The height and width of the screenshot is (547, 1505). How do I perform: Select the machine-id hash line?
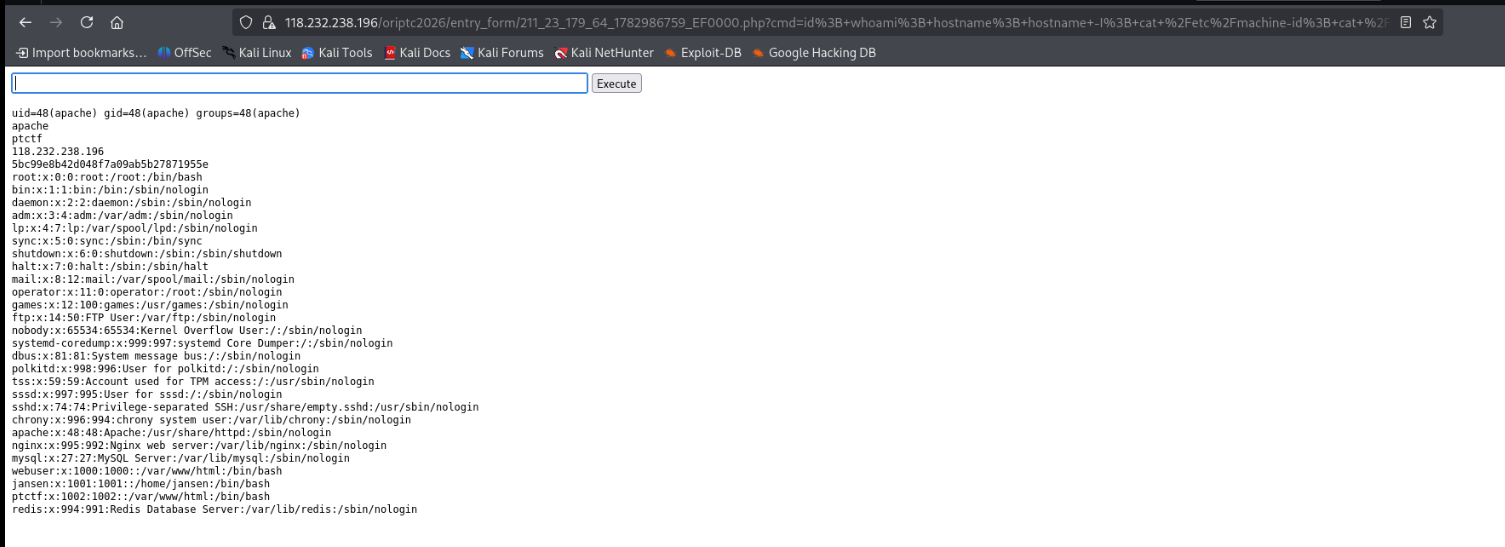click(x=110, y=164)
